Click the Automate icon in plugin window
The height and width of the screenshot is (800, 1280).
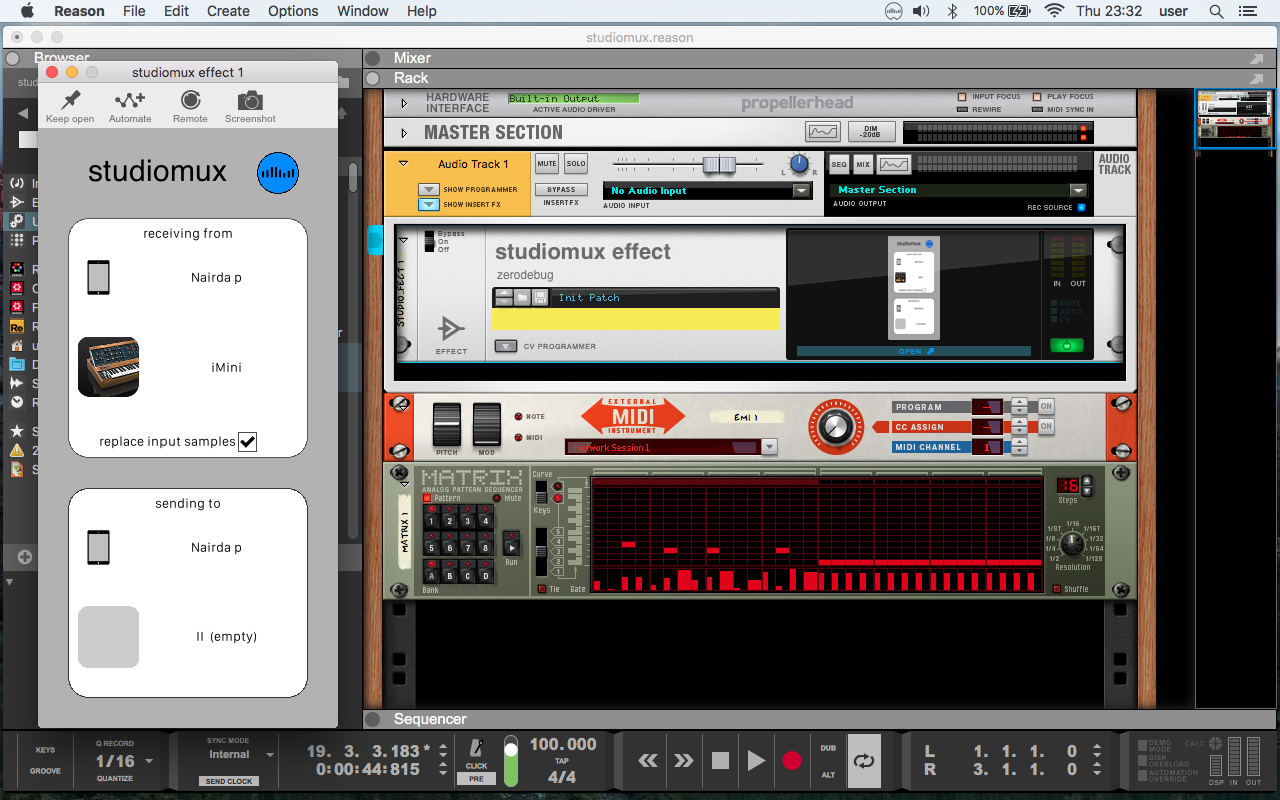[130, 100]
